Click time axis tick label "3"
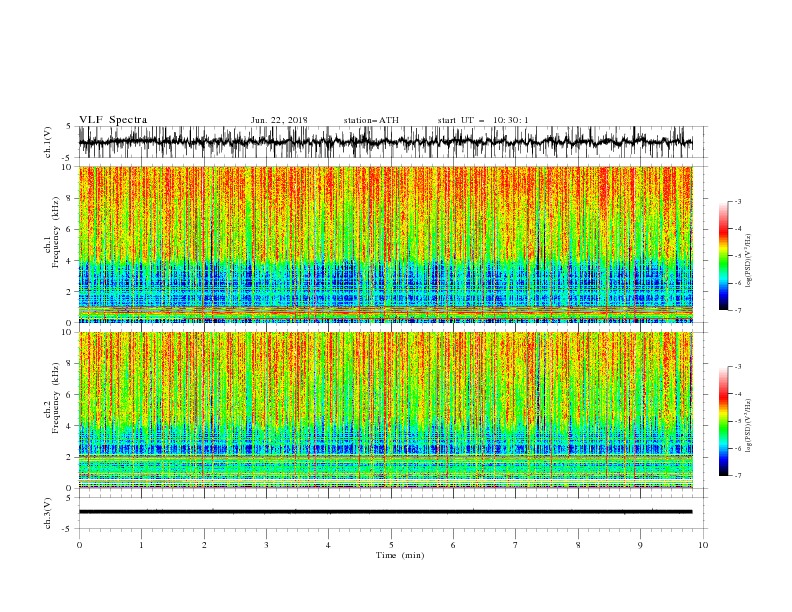The height and width of the screenshot is (612, 792). (266, 545)
